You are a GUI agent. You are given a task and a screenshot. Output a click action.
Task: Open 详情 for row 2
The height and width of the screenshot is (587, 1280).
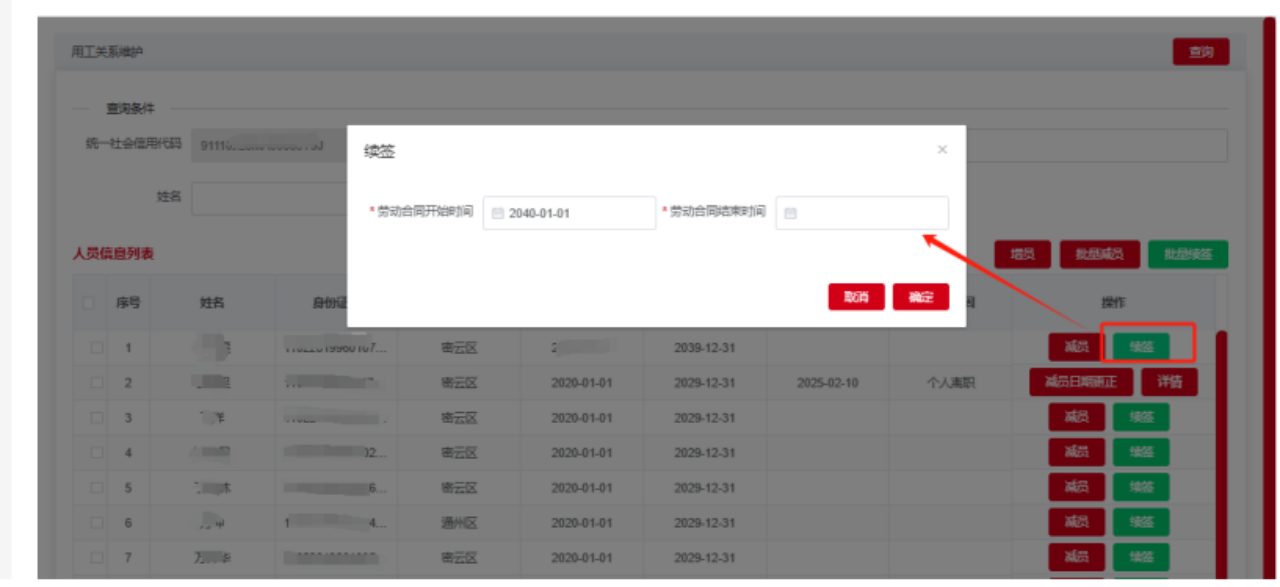click(1170, 382)
